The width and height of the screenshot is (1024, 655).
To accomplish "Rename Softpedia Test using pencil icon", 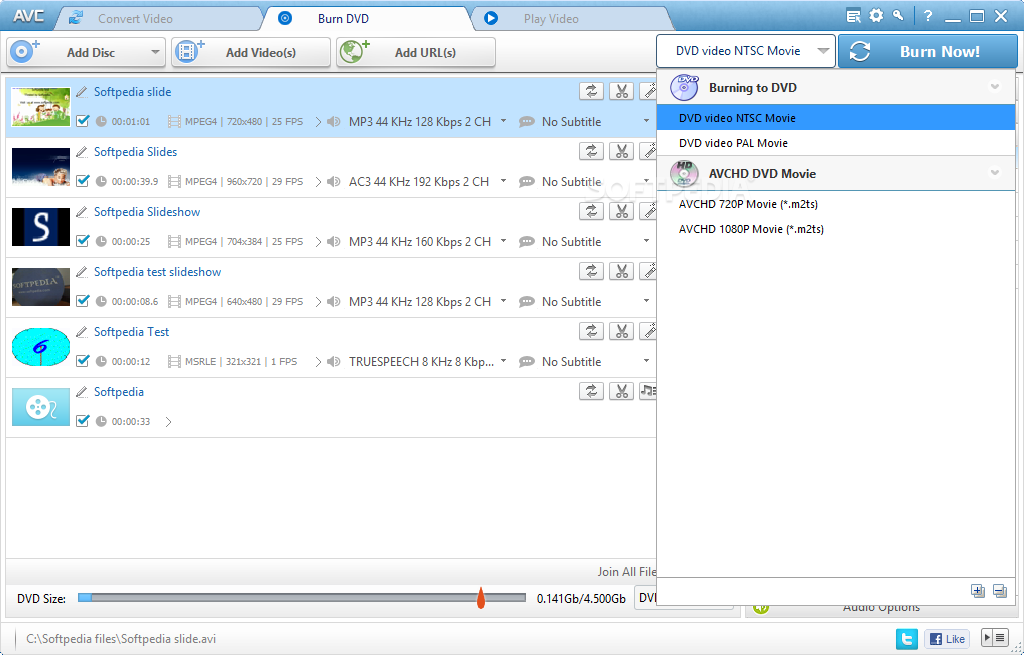I will tap(82, 332).
